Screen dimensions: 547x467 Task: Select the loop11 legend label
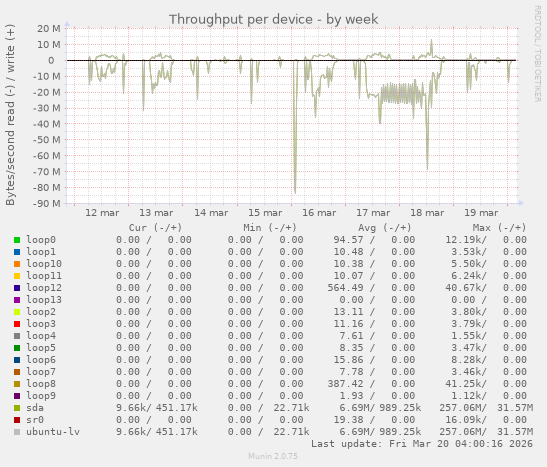click(44, 276)
